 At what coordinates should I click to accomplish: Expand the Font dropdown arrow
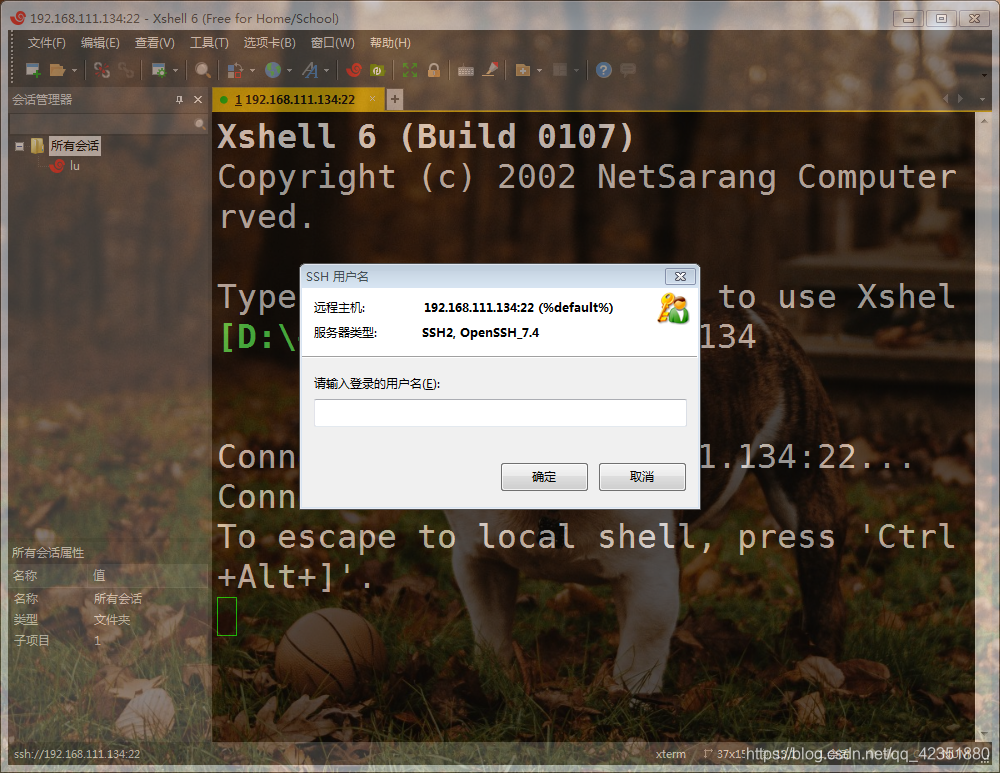(x=327, y=71)
